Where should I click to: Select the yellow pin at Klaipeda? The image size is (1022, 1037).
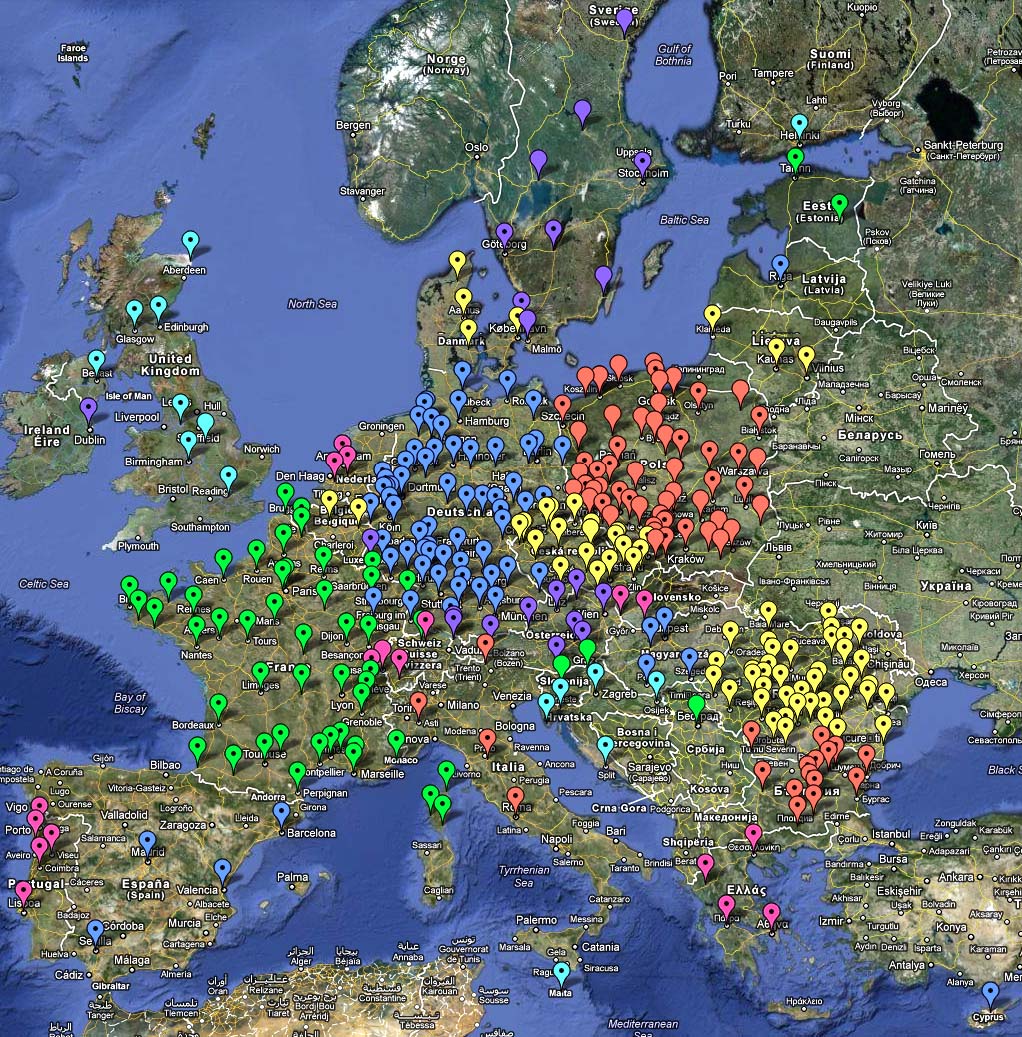pos(712,316)
